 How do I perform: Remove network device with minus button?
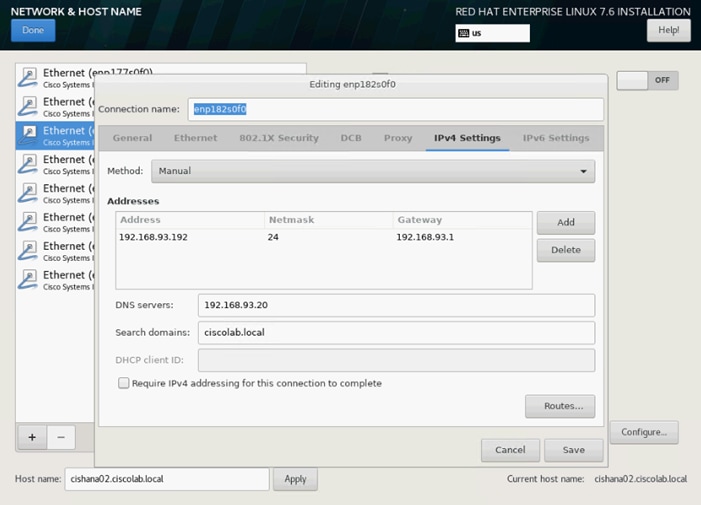pyautogui.click(x=61, y=437)
